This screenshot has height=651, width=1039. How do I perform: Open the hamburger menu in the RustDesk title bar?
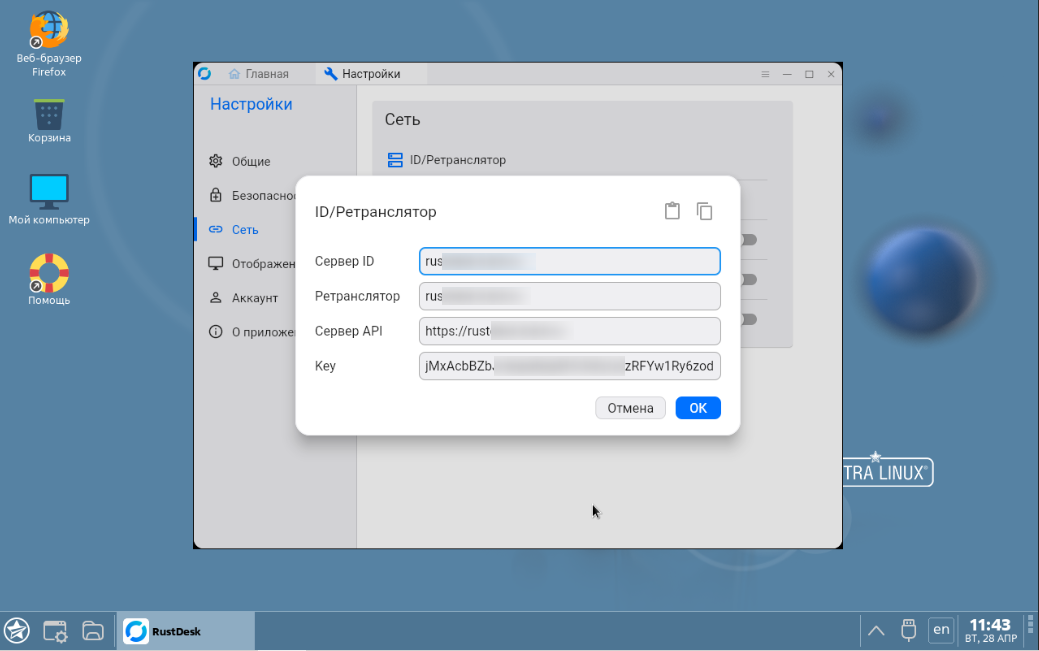tap(764, 74)
